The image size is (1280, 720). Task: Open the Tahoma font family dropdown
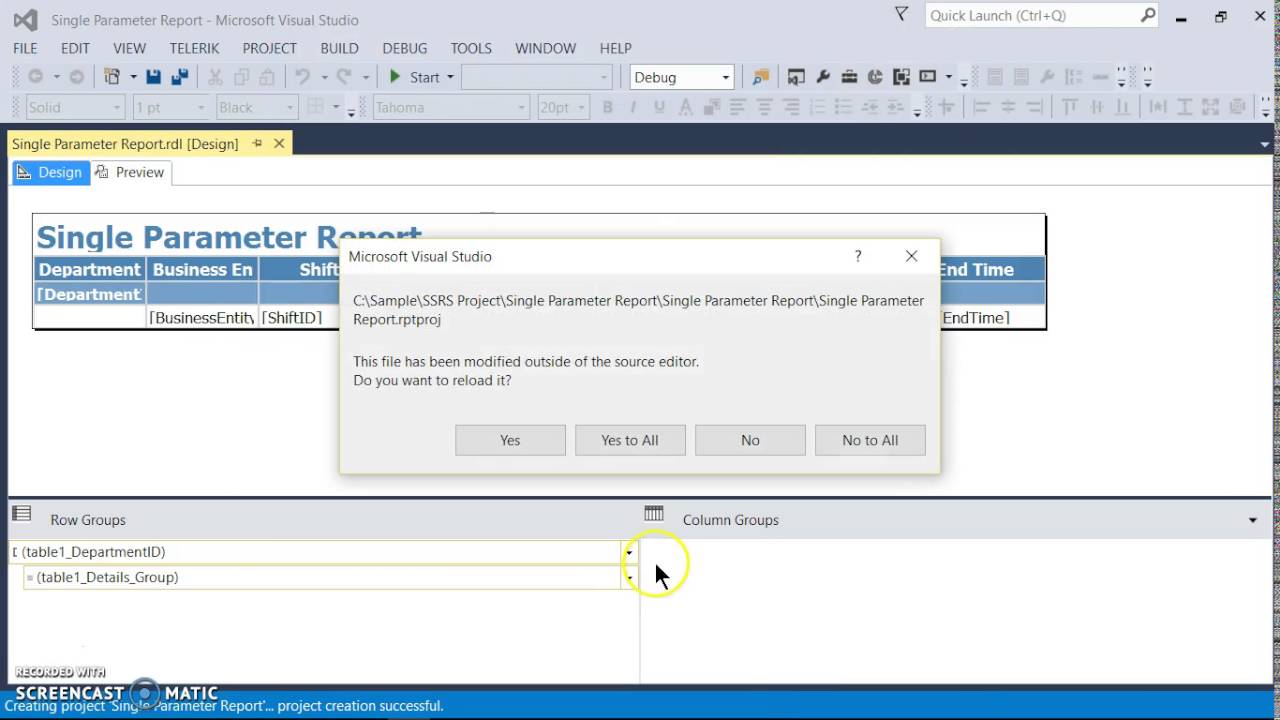521,107
